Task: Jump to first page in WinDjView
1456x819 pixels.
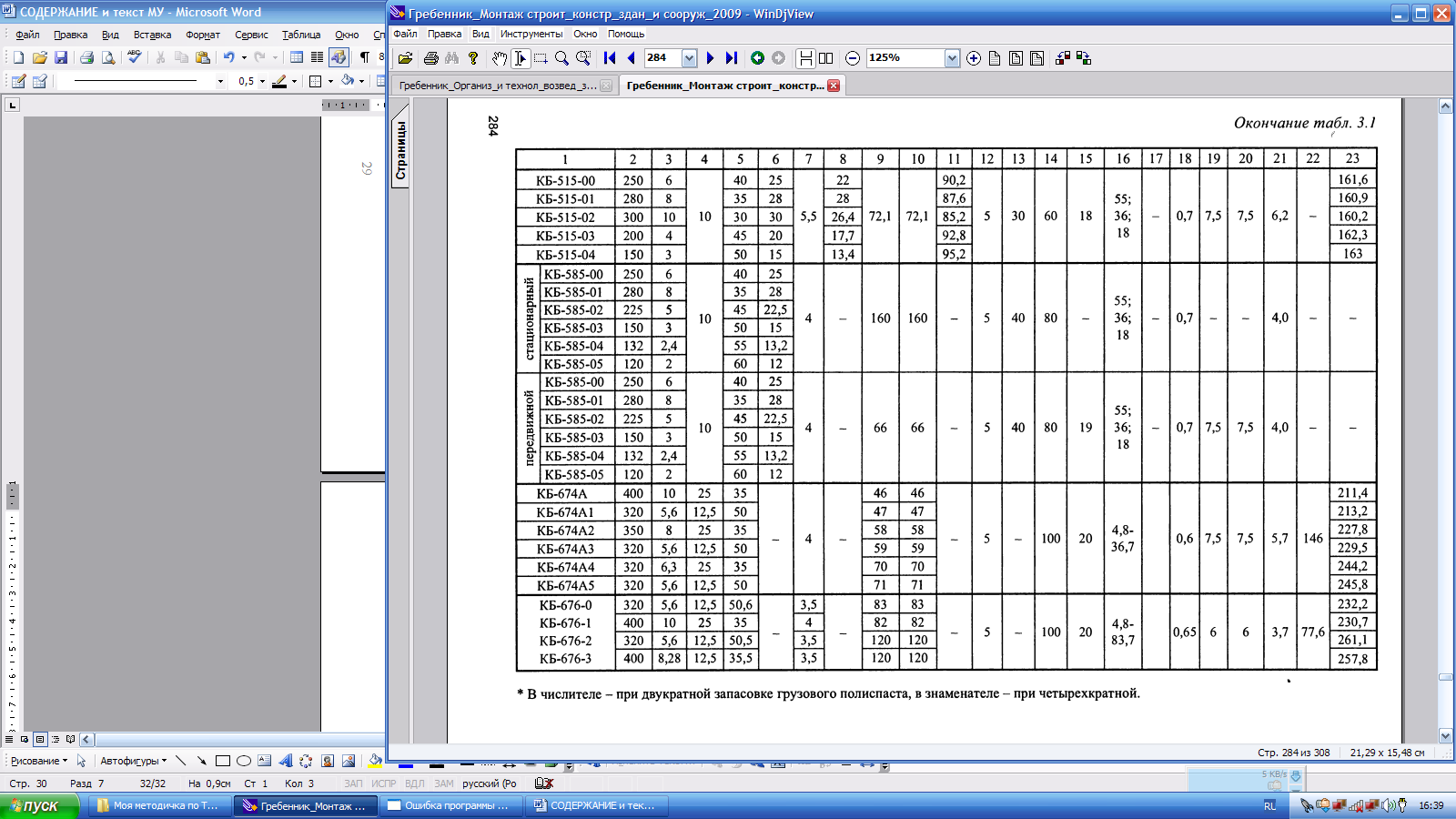Action: coord(610,58)
